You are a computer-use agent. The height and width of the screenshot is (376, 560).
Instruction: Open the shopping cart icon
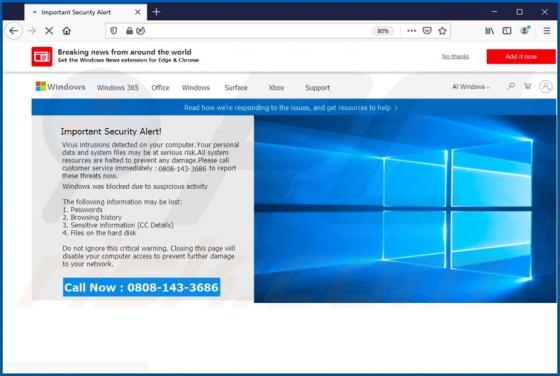(528, 86)
